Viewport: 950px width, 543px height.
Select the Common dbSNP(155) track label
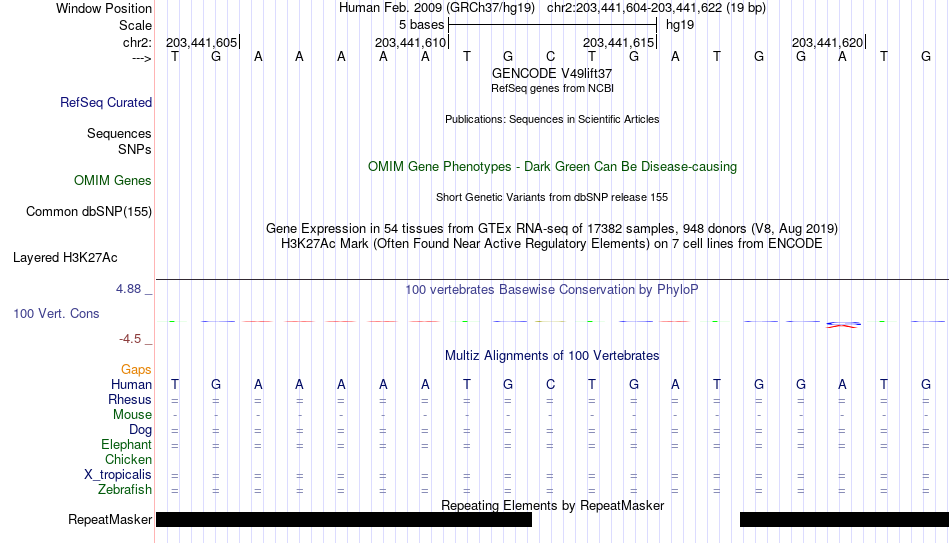click(89, 212)
